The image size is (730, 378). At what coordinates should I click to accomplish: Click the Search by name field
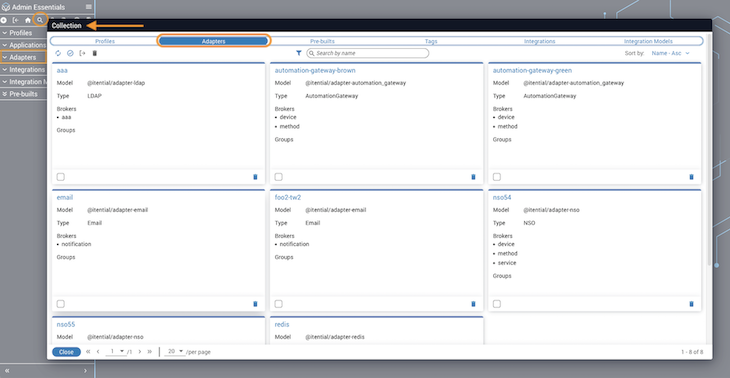[367, 54]
